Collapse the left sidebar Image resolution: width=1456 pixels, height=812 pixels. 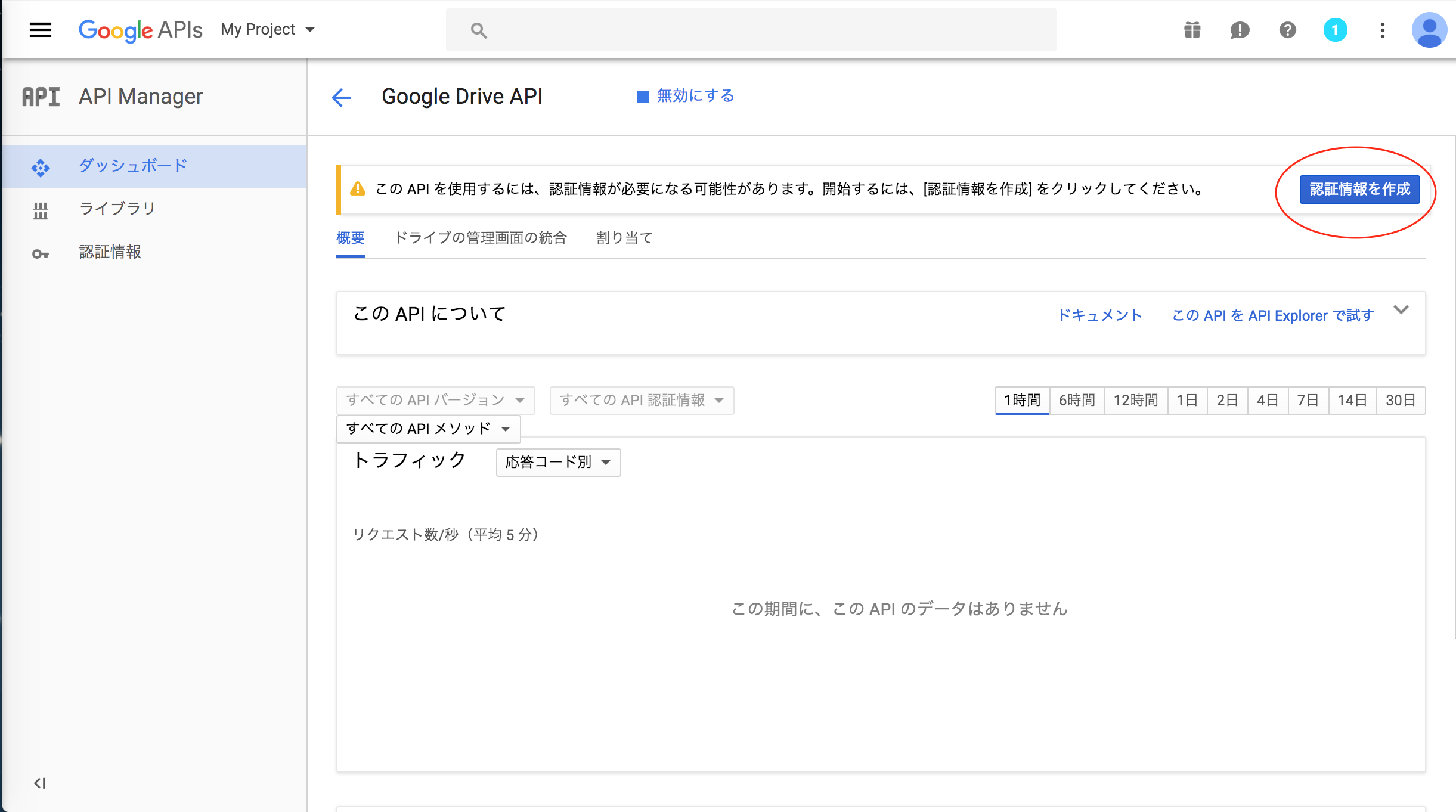pos(39,784)
